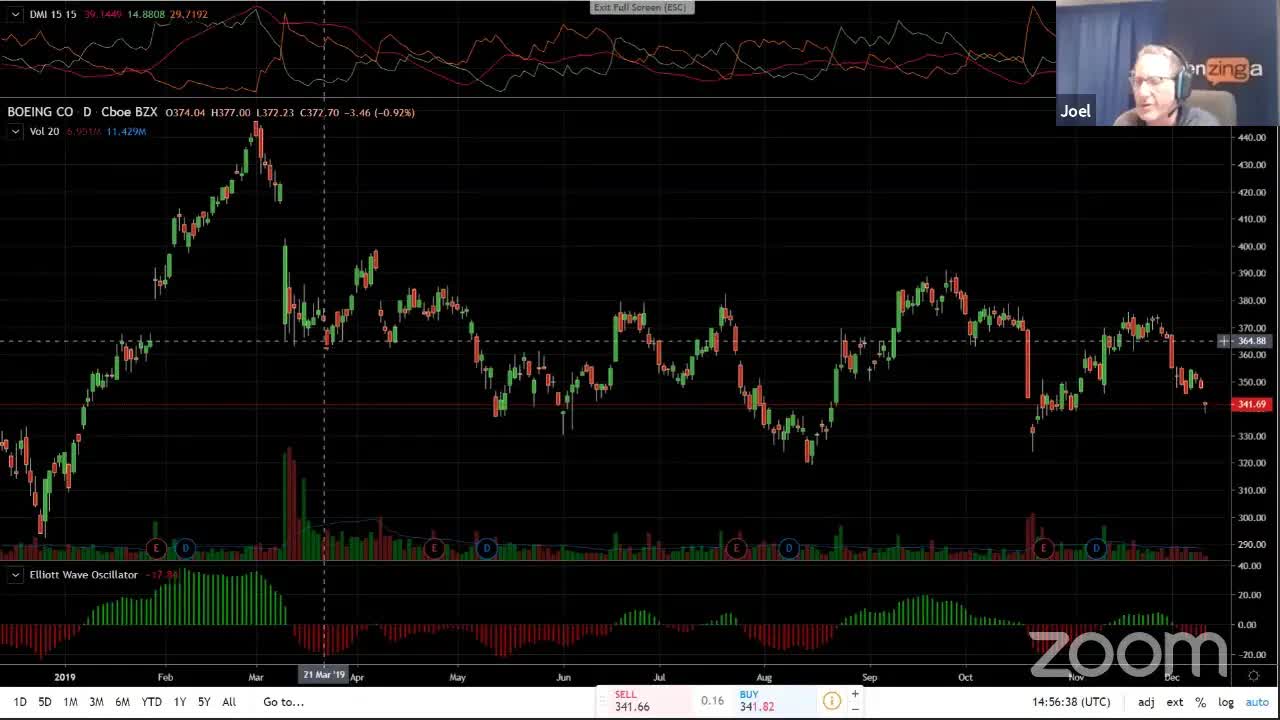Click the 2019 time axis label
This screenshot has height=720, width=1280.
(65, 677)
